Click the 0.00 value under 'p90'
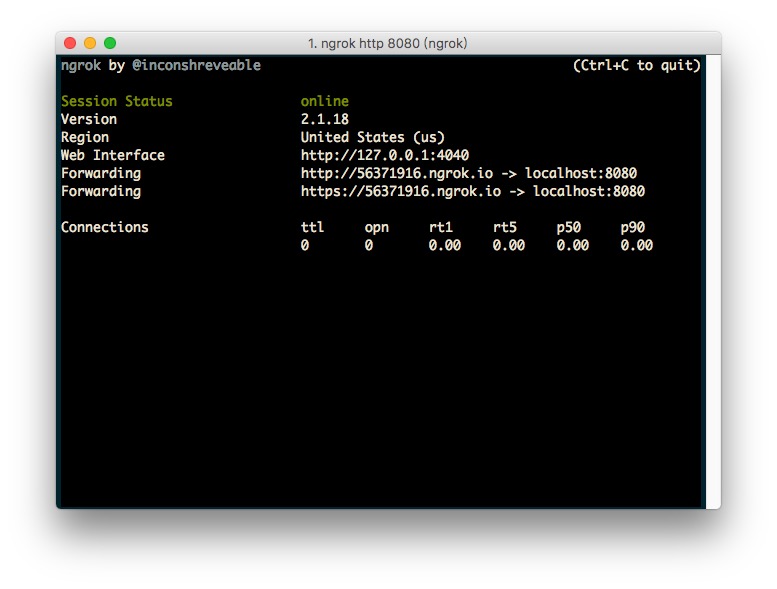777x589 pixels. click(636, 245)
